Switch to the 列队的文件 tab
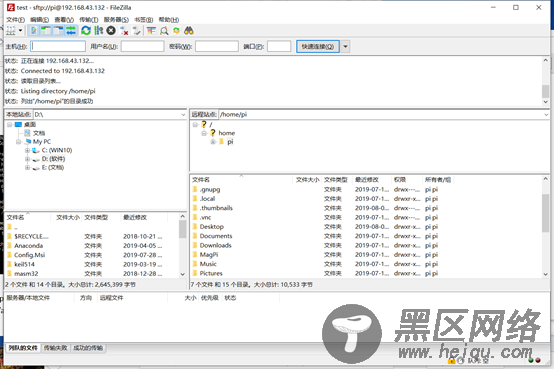This screenshot has width=554, height=369. pos(23,348)
